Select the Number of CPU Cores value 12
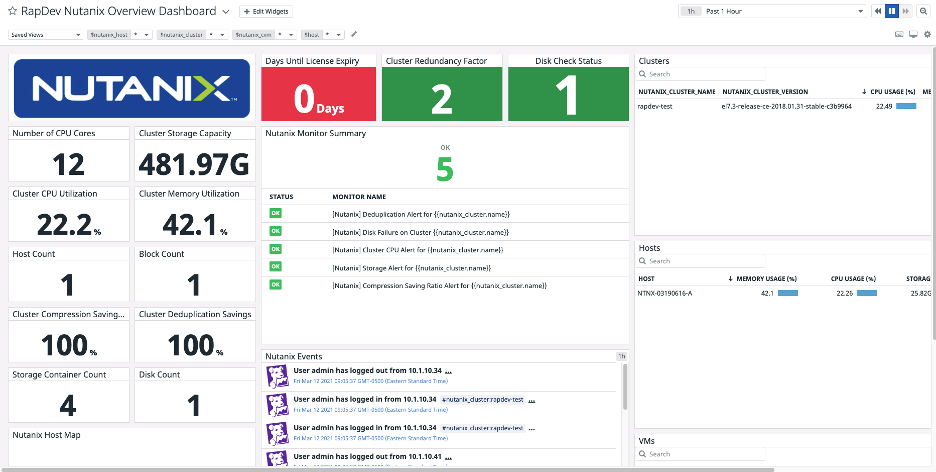Image resolution: width=936 pixels, height=472 pixels. (x=68, y=164)
